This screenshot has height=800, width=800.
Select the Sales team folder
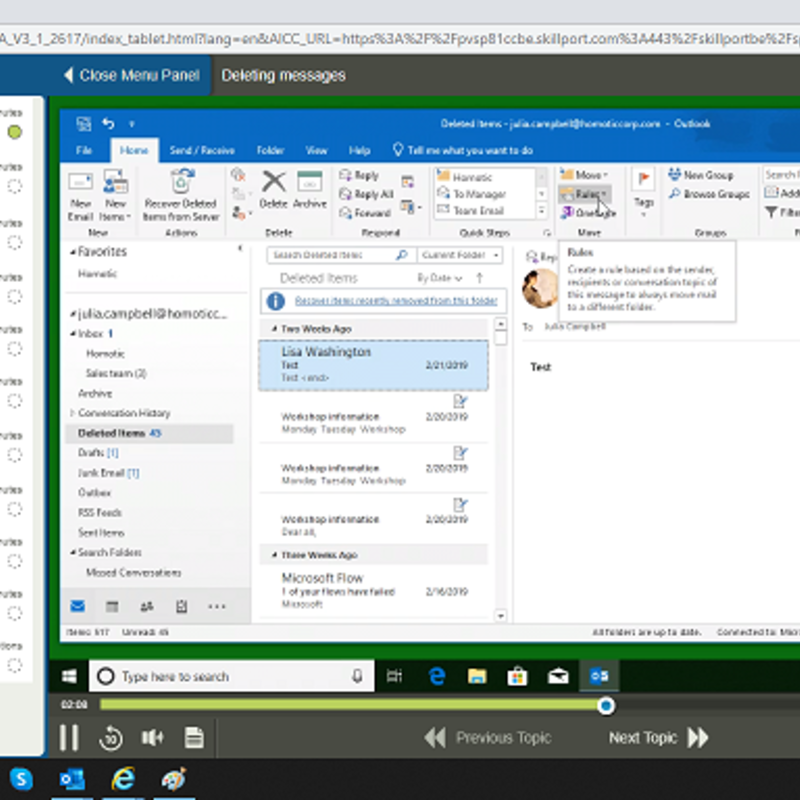(x=116, y=373)
